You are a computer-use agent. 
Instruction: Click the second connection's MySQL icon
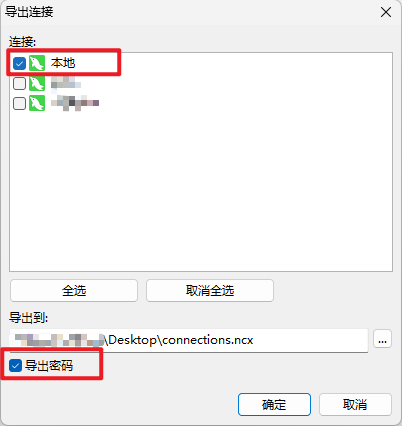coord(37,83)
